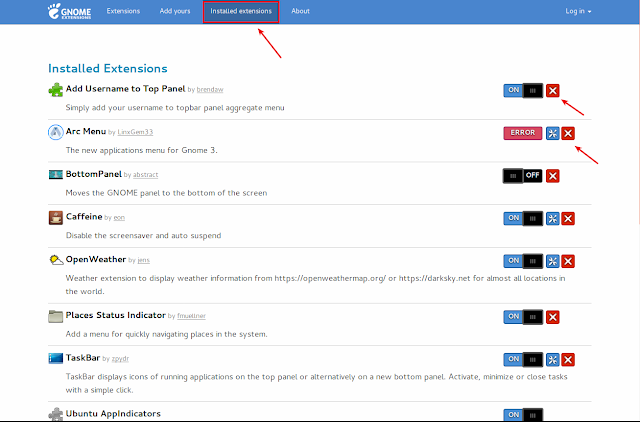
Task: Click the Caffeine coffee cup icon
Action: [56, 218]
